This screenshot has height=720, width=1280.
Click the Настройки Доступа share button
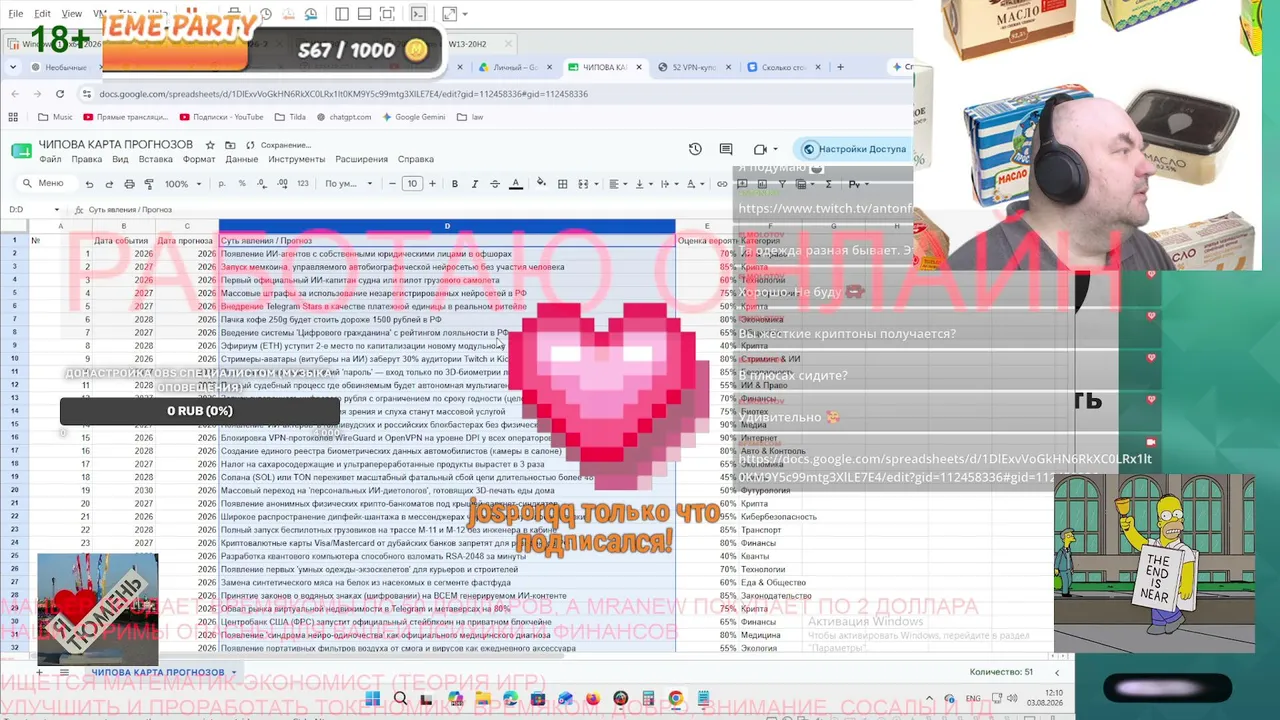point(853,149)
